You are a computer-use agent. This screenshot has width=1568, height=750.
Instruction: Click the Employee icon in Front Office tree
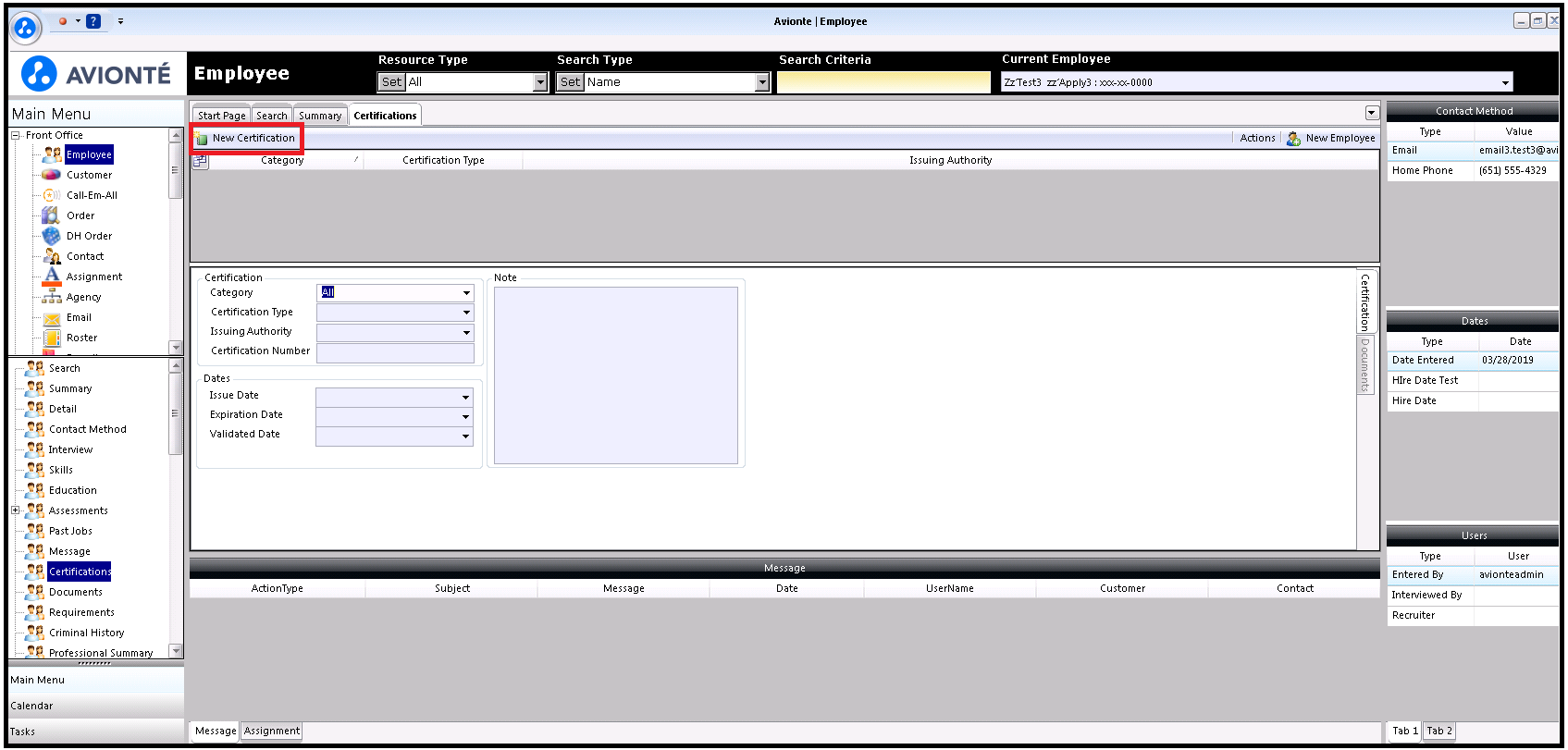point(52,154)
